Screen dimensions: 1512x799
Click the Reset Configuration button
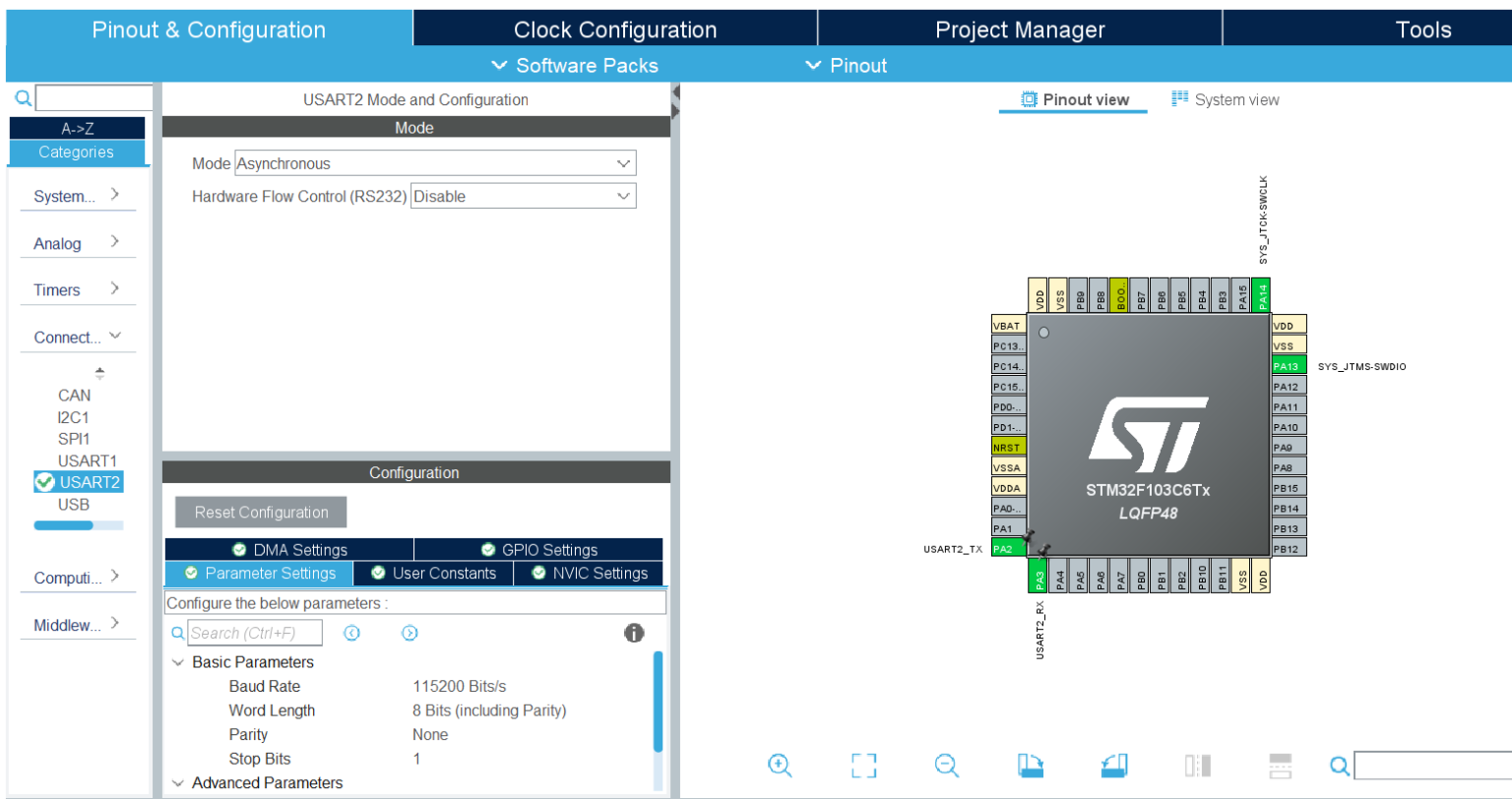point(261,513)
